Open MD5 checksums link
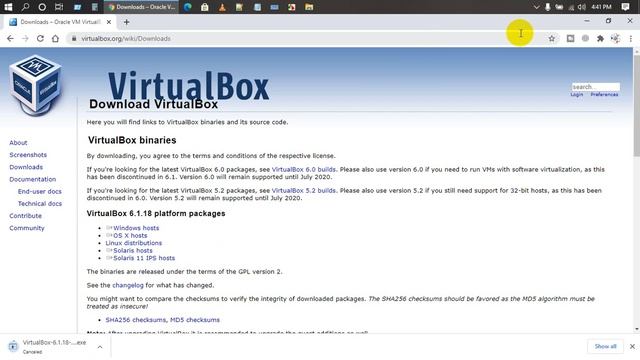 tap(195, 320)
